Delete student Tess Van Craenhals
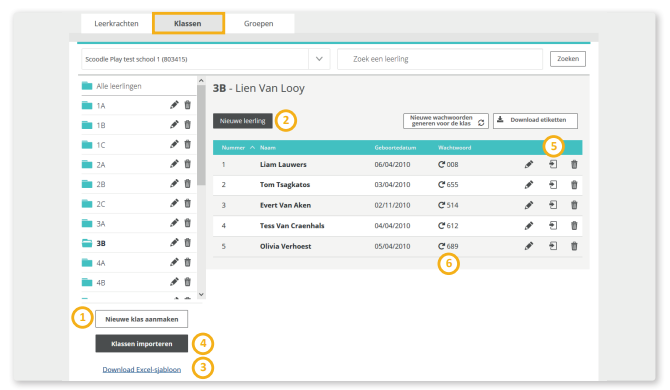The width and height of the screenshot is (670, 390). pos(574,226)
